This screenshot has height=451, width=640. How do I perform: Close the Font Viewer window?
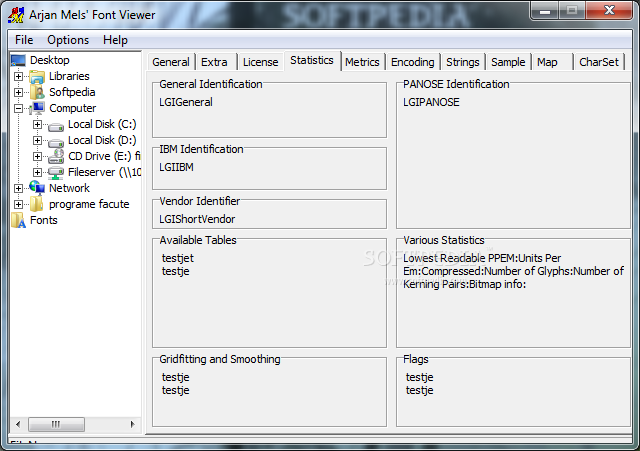click(x=609, y=10)
